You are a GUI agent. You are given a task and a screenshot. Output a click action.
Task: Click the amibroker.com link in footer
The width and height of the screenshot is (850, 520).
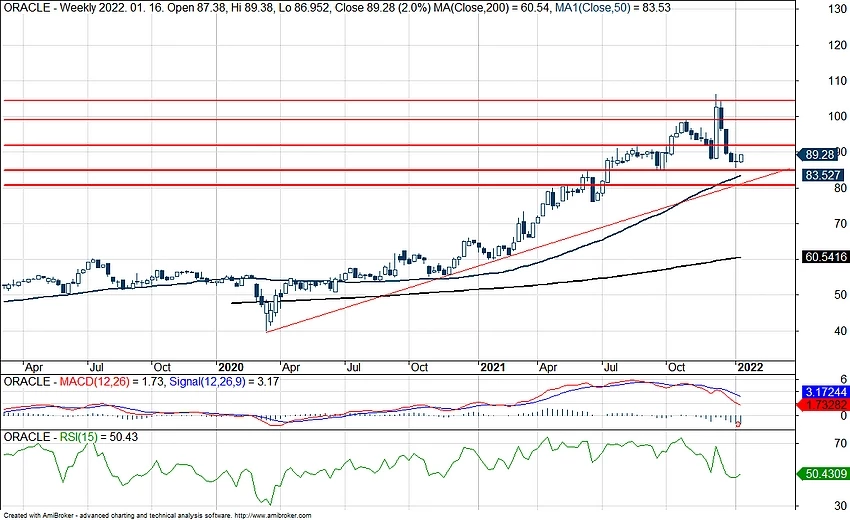tap(274, 516)
